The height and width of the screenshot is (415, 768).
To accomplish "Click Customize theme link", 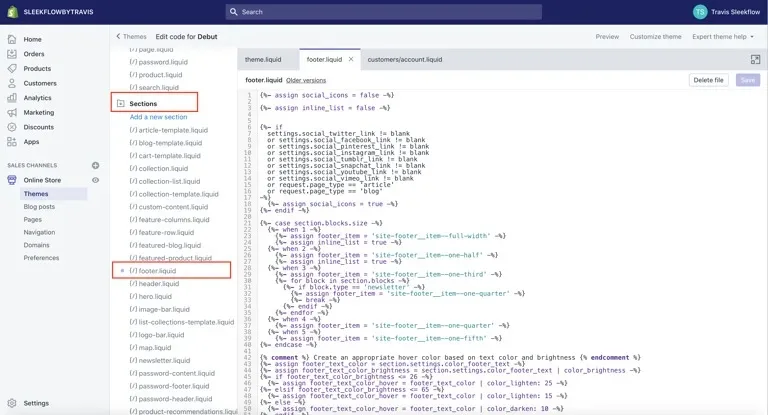I will pyautogui.click(x=655, y=37).
